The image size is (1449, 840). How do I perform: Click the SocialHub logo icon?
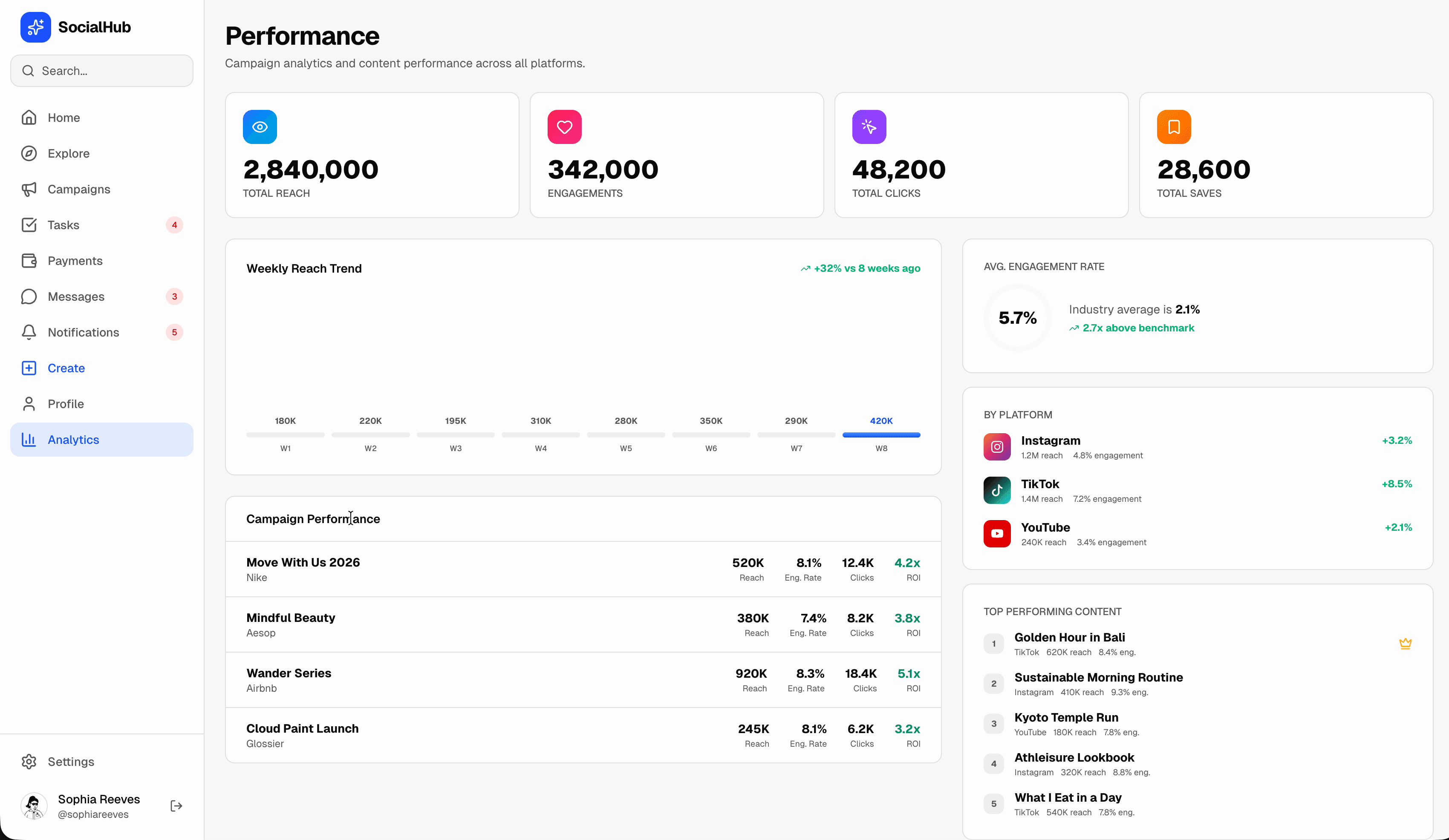pos(35,26)
